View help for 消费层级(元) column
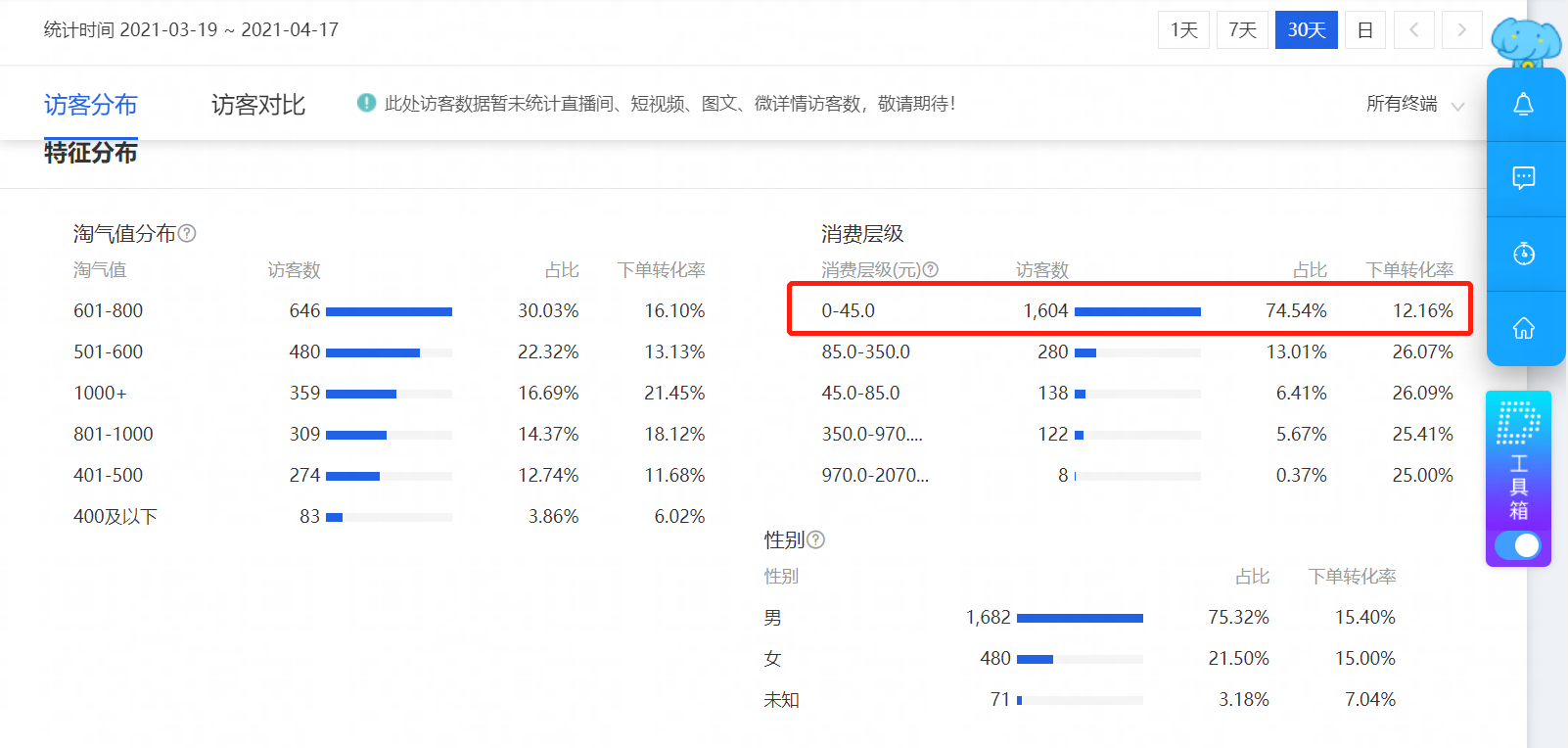This screenshot has width=1568, height=748. [931, 269]
